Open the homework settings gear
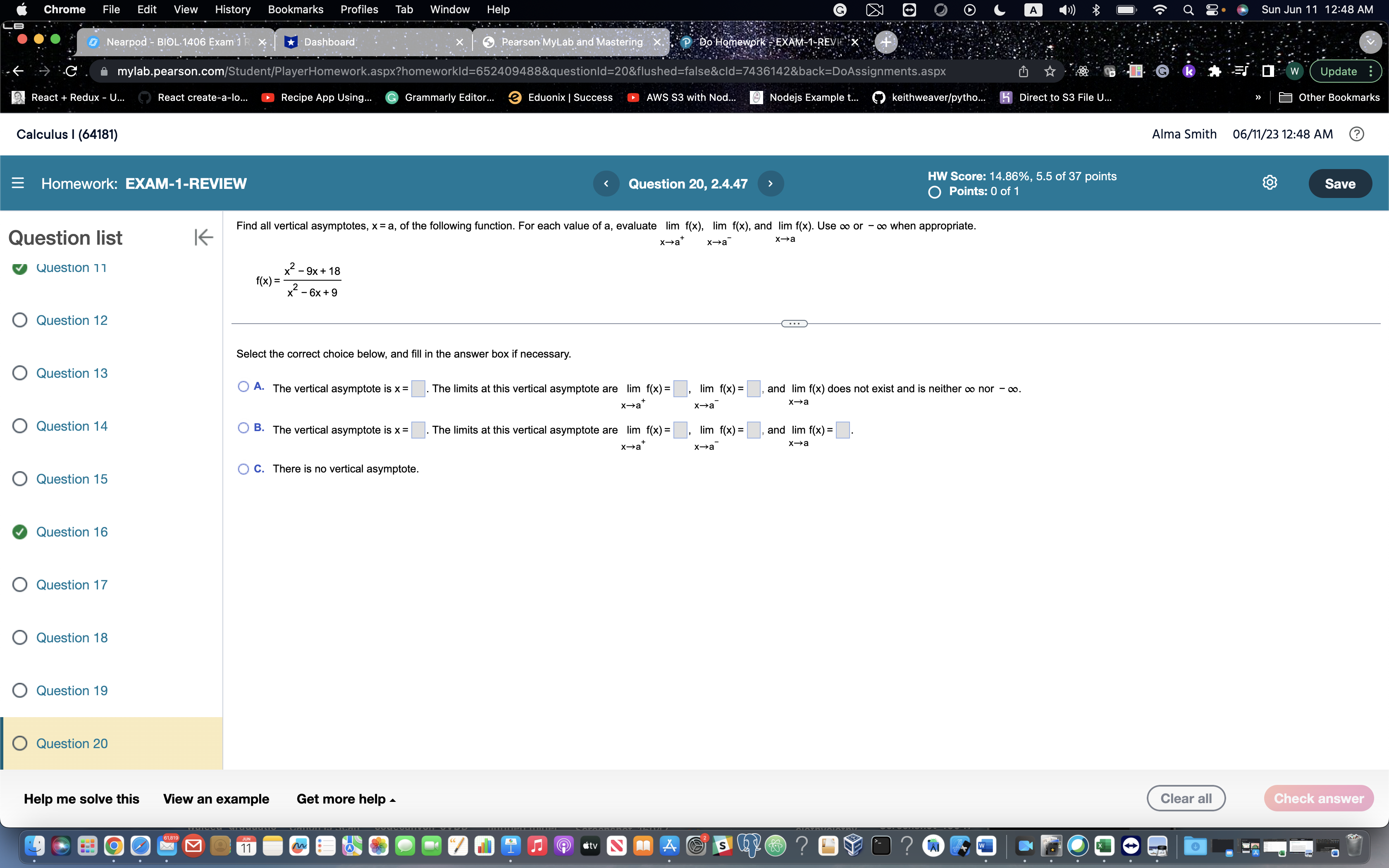Image resolution: width=1389 pixels, height=868 pixels. point(1270,182)
